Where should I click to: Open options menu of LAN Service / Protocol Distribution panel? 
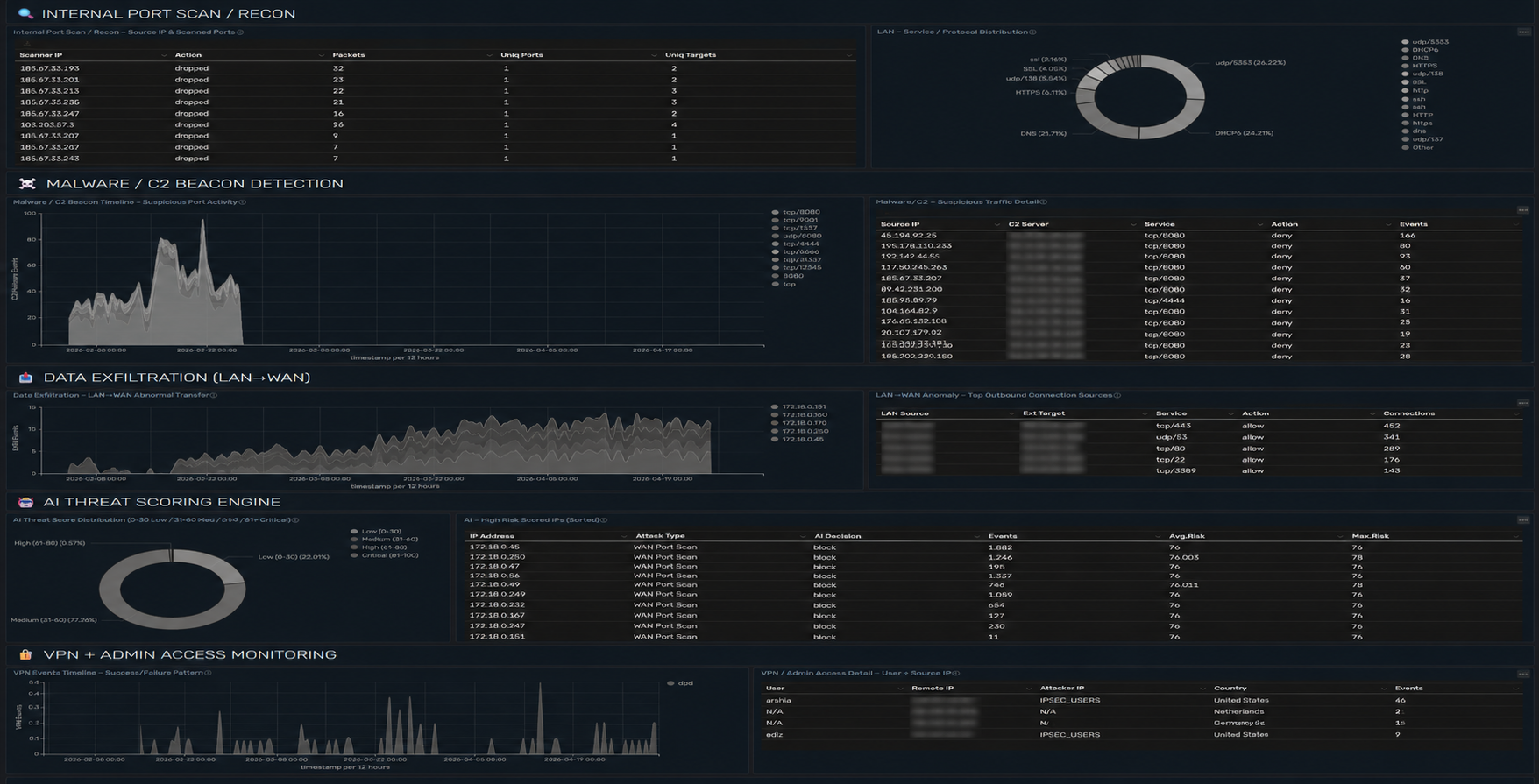[x=1523, y=32]
